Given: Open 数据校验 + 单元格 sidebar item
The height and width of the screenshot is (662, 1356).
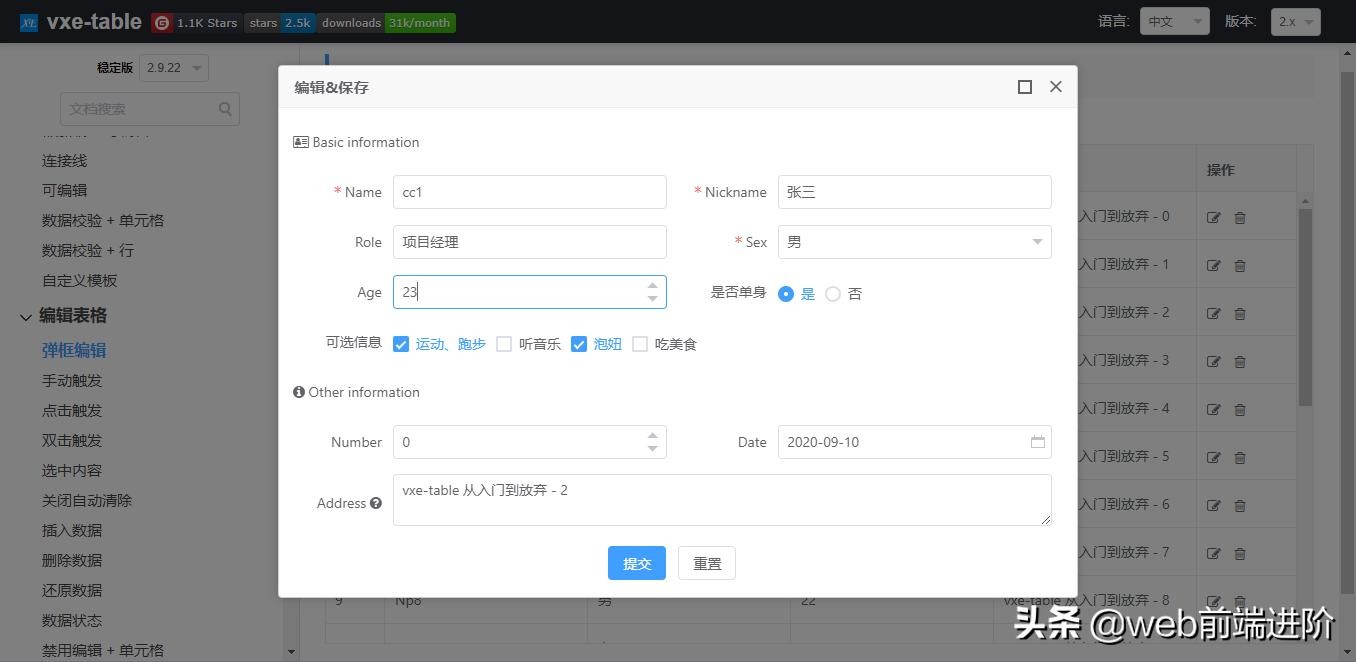Looking at the screenshot, I should coord(102,220).
